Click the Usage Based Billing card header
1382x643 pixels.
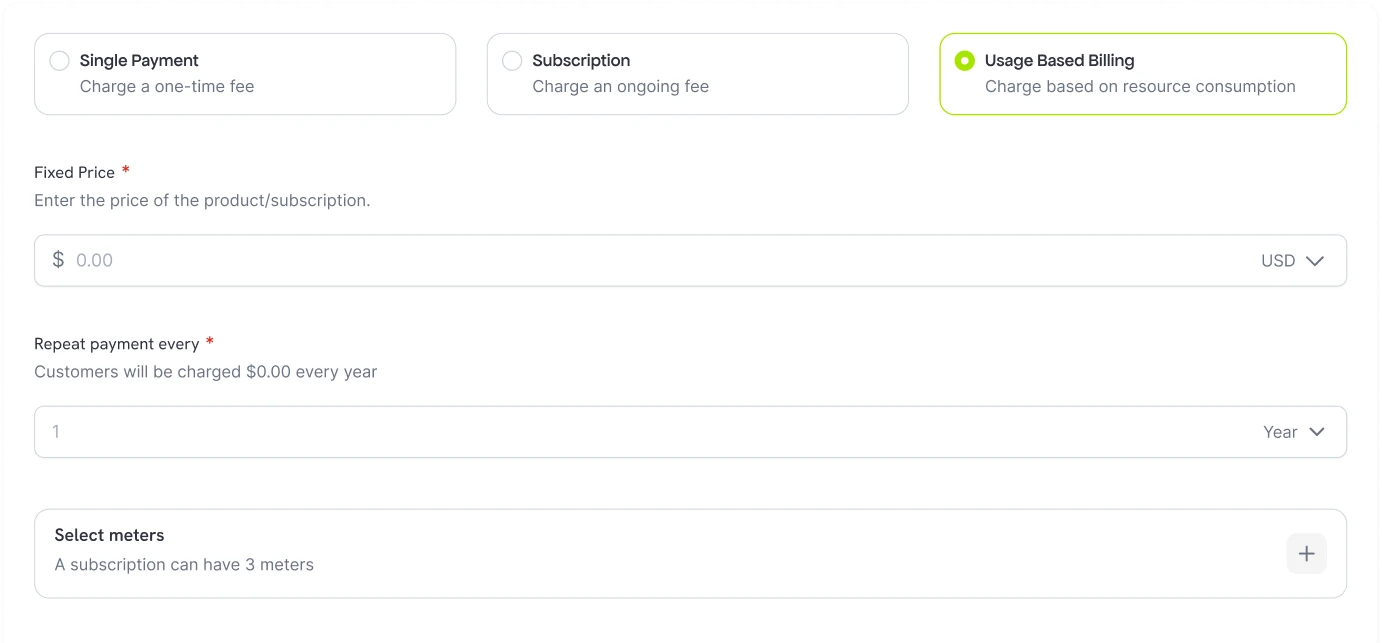click(1059, 60)
